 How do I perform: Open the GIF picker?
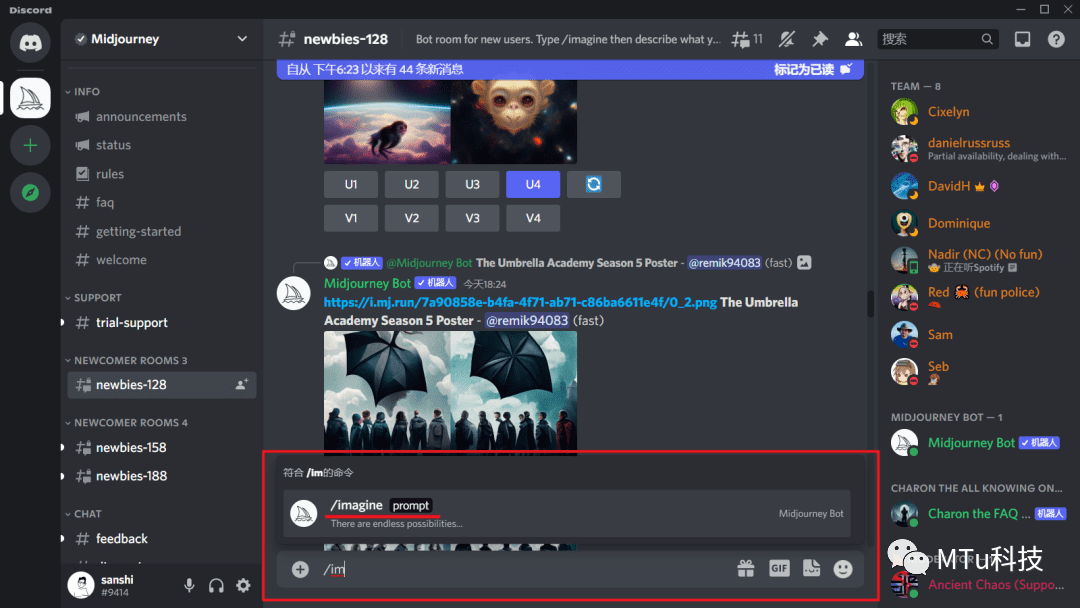779,569
